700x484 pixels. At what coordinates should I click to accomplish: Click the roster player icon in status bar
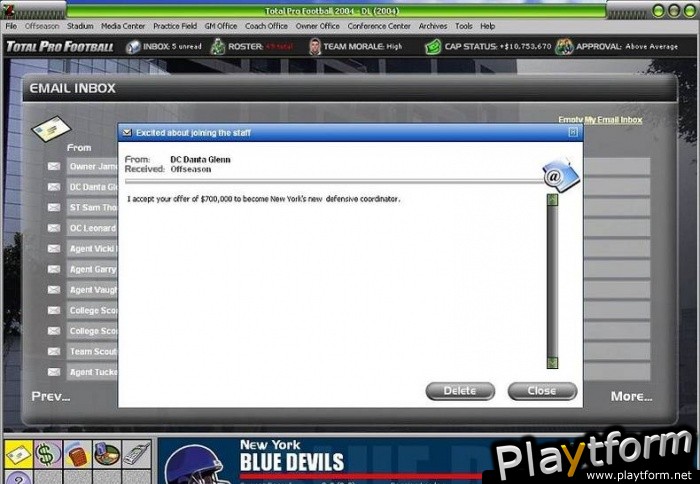[x=218, y=46]
